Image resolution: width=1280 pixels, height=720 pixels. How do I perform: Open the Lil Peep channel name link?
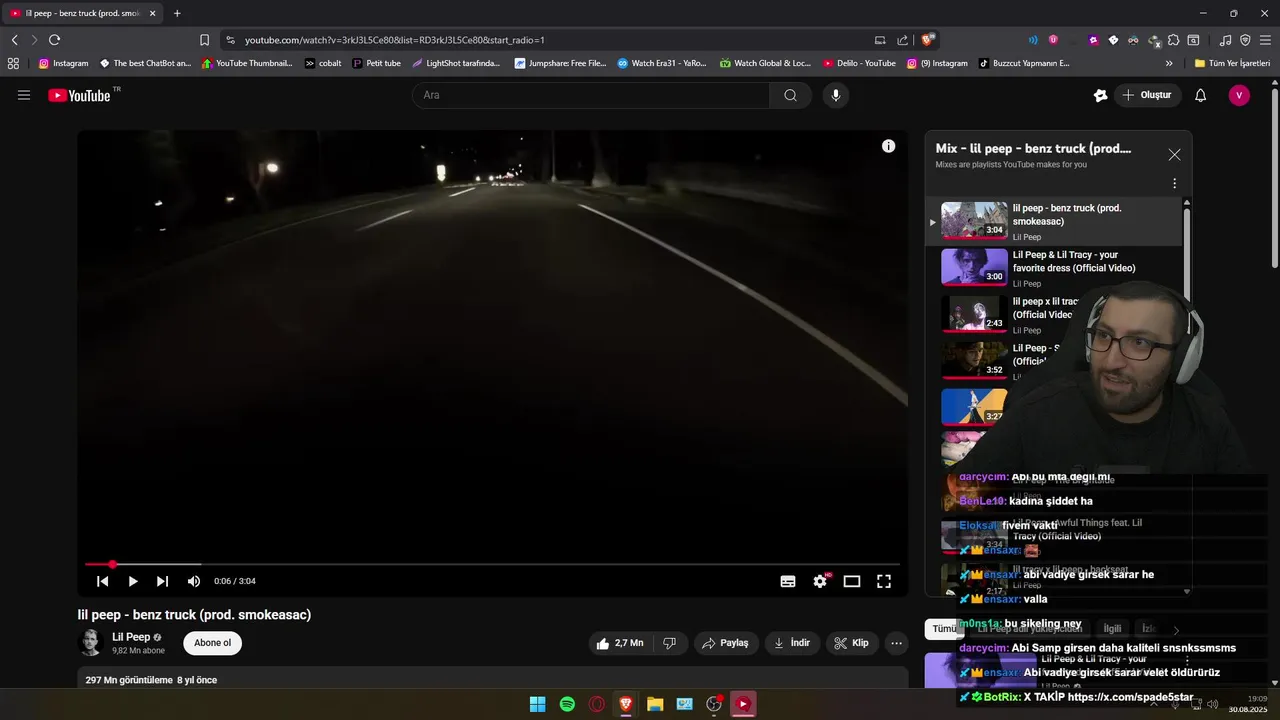[x=131, y=637]
